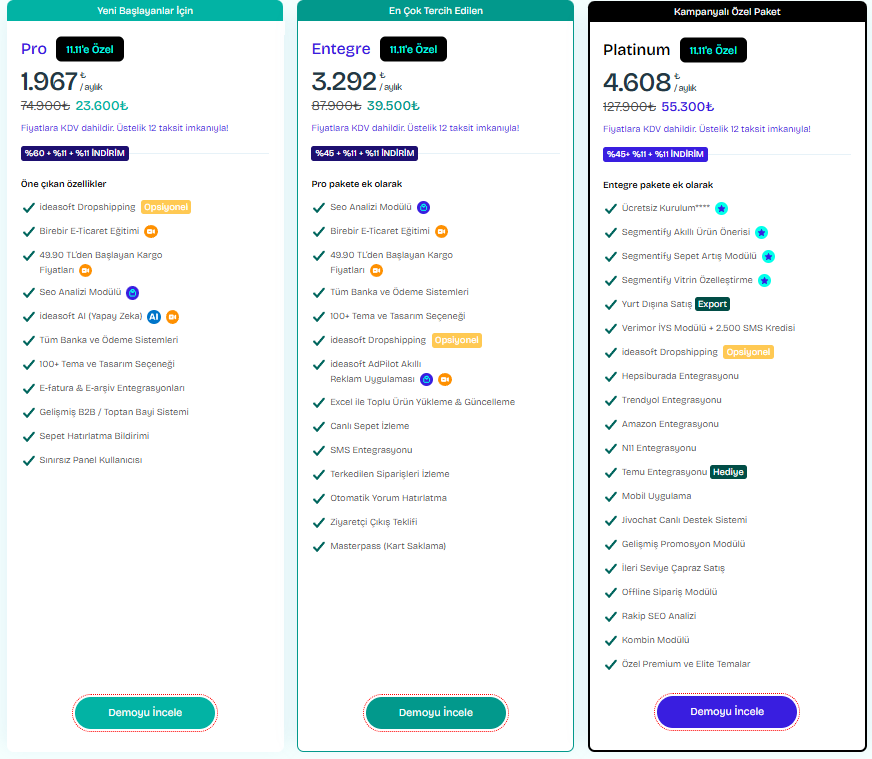Click video icon beside Pro plan's Kargo Fiyatları

click(86, 270)
